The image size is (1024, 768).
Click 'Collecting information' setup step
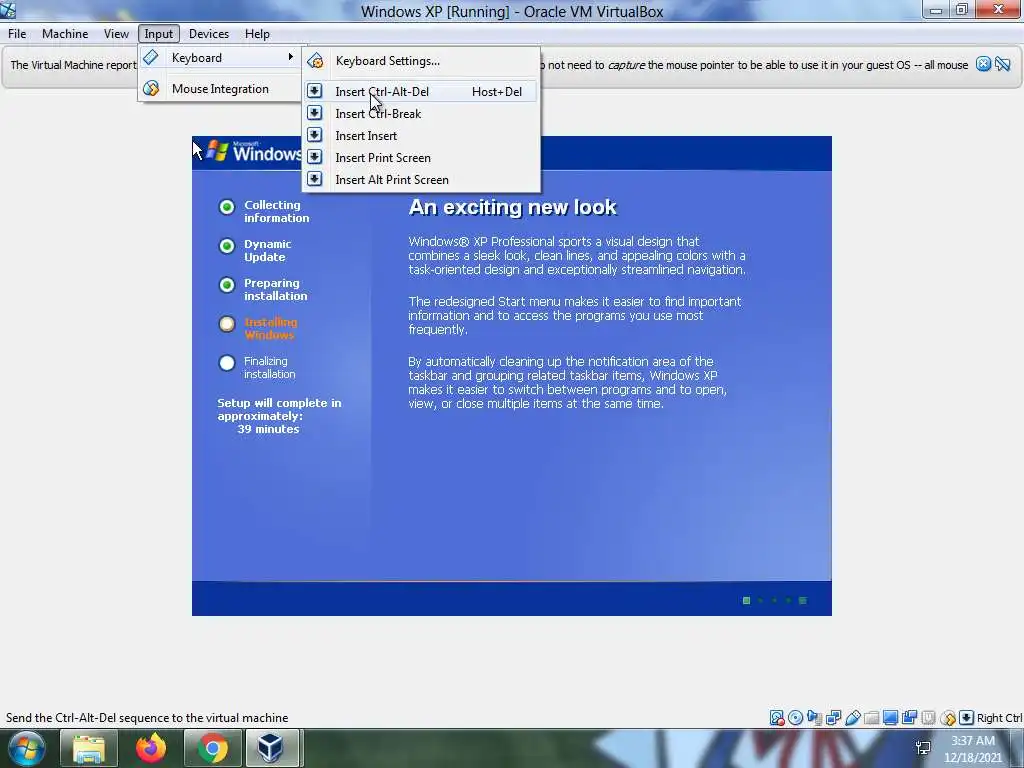(276, 212)
